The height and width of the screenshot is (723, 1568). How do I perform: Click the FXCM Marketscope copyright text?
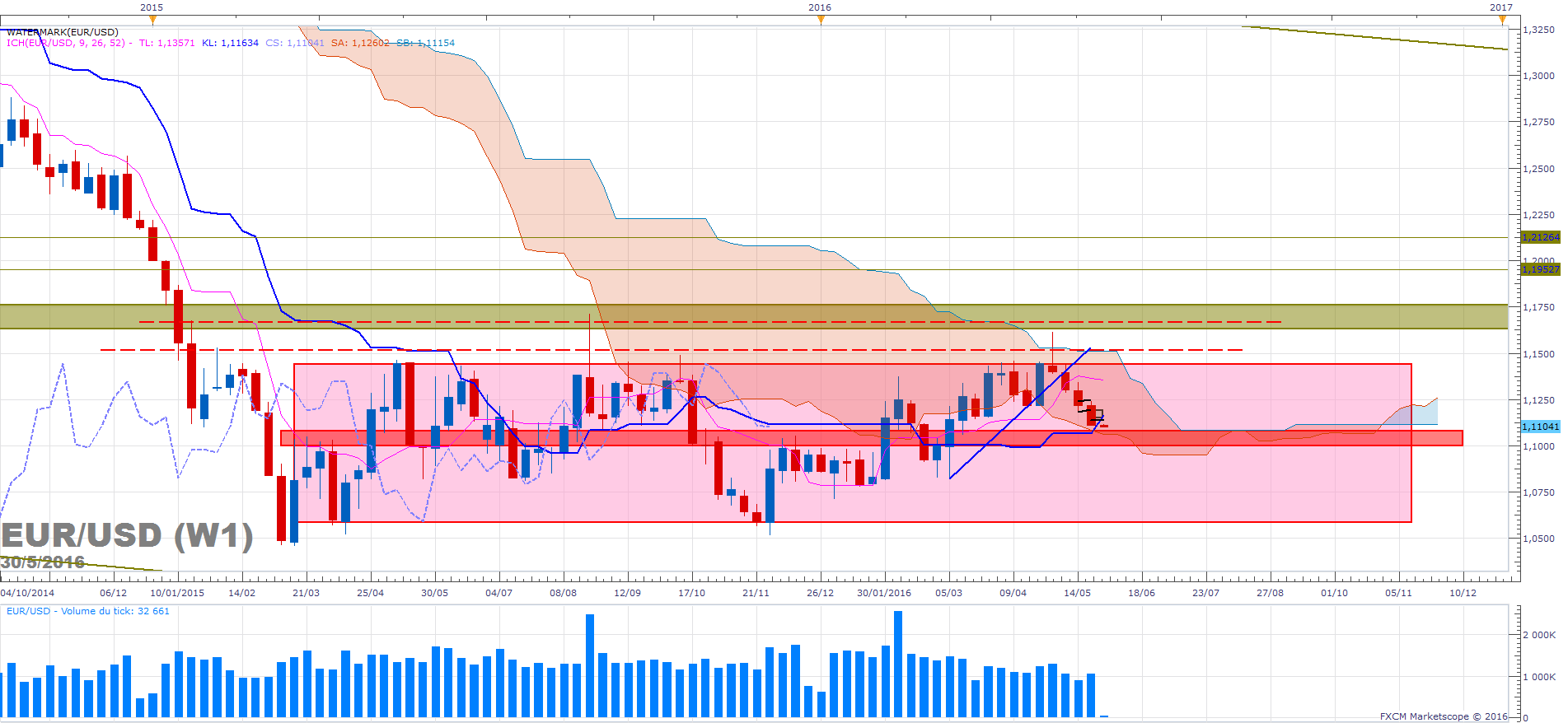pyautogui.click(x=1443, y=716)
